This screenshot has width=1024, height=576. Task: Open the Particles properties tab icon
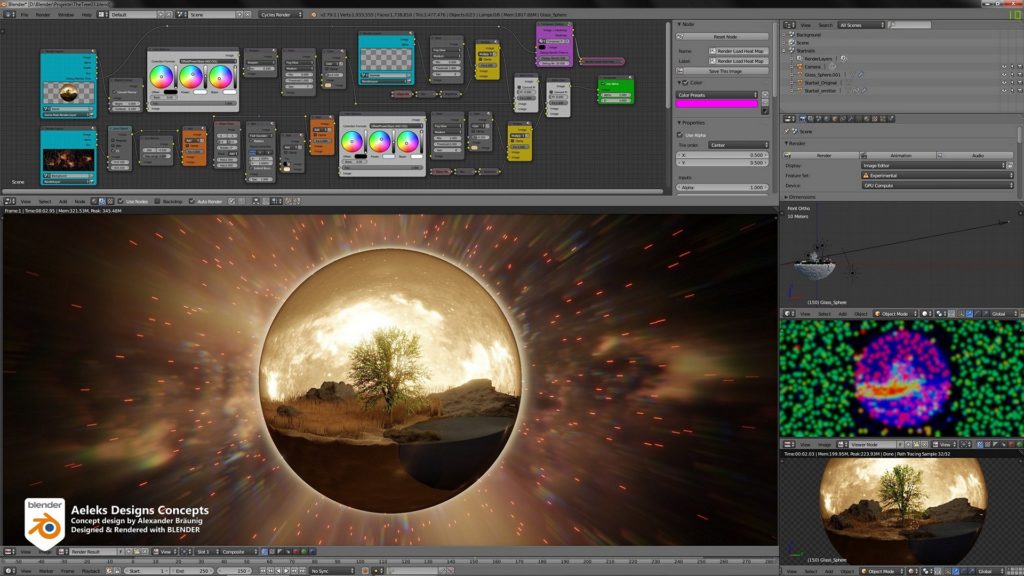[884, 119]
